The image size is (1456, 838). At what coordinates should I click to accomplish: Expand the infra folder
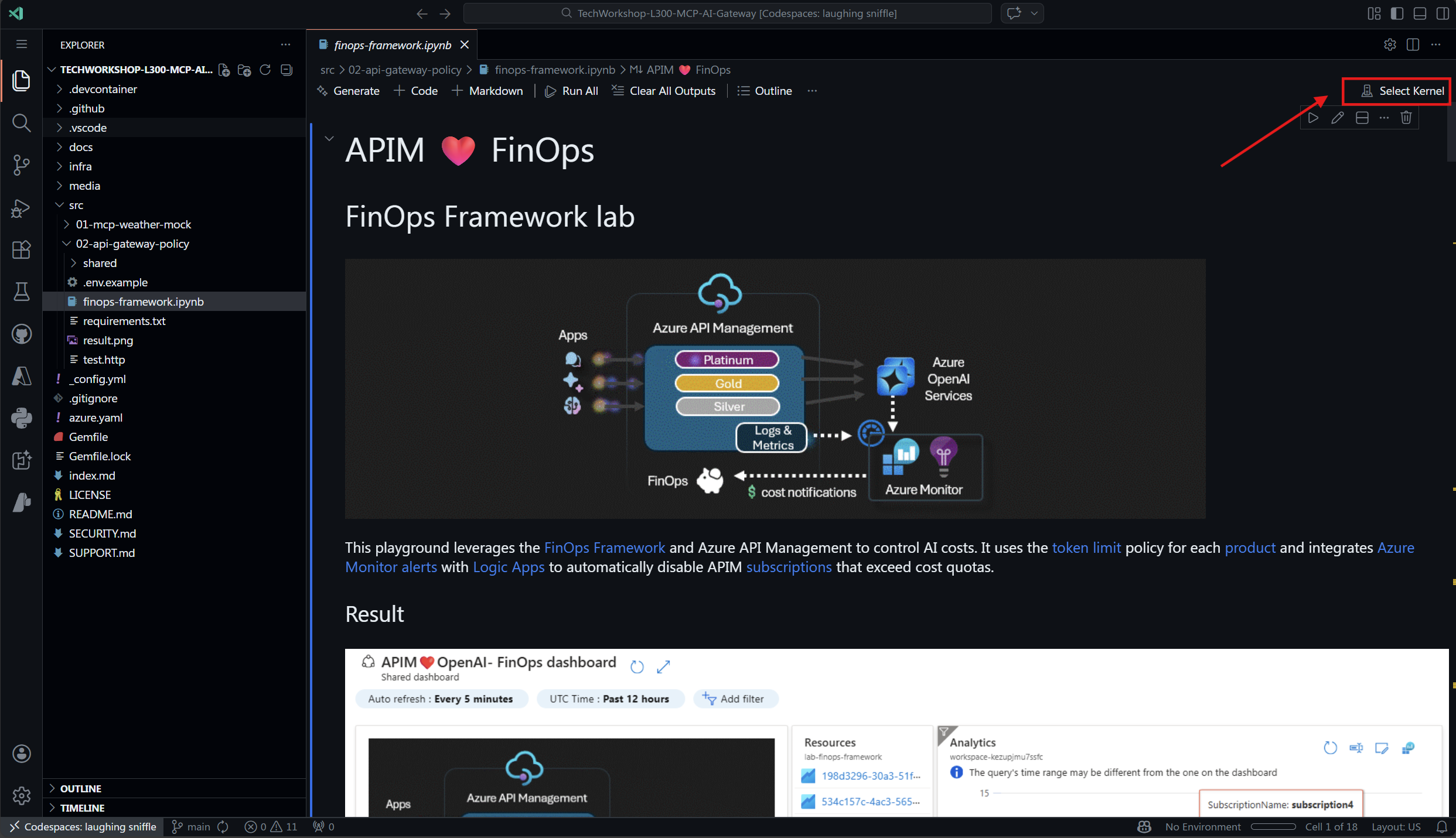pos(80,166)
